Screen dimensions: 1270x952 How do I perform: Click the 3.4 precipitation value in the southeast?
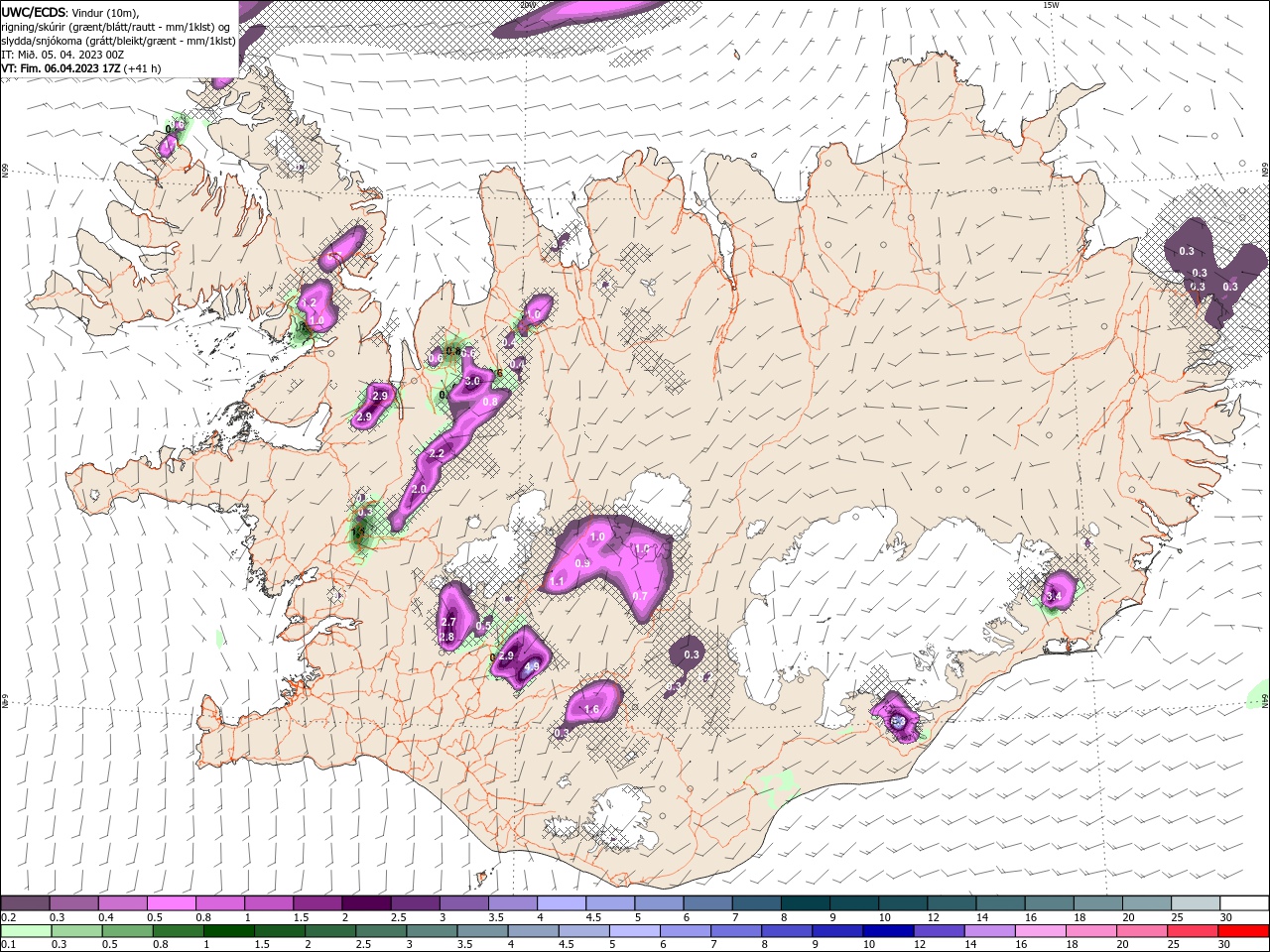click(1054, 596)
